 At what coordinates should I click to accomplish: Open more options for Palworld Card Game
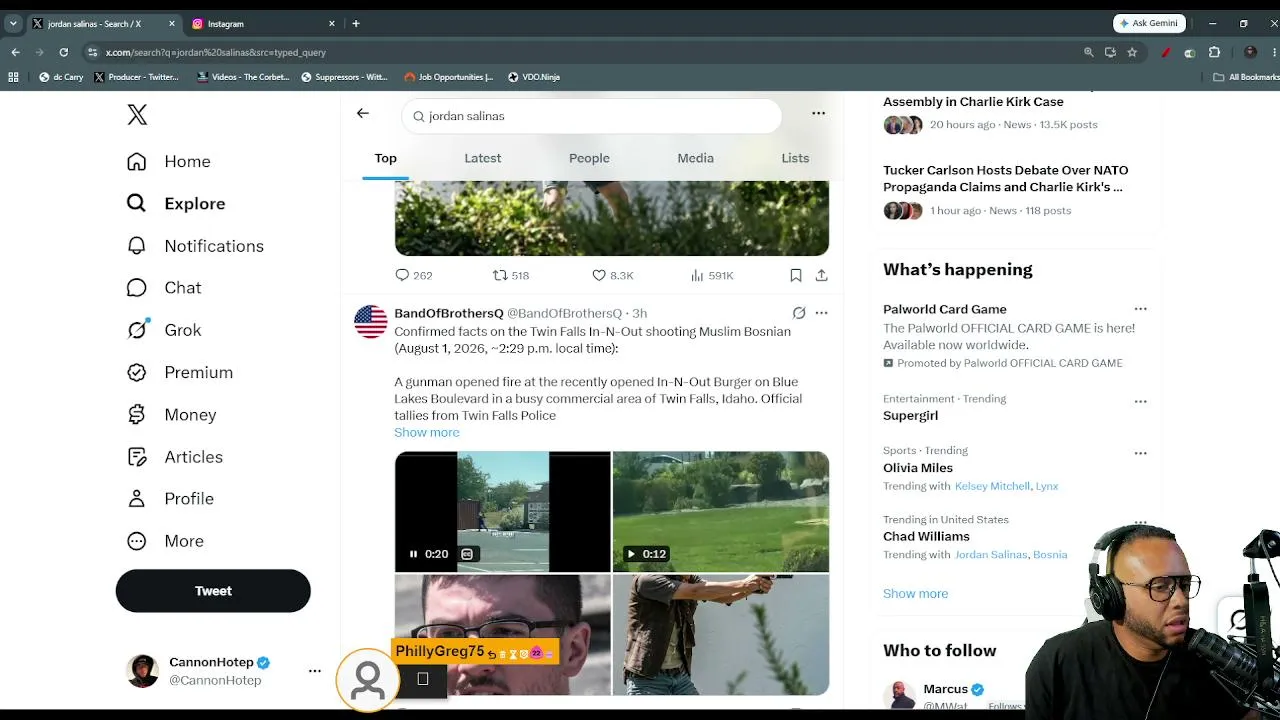pyautogui.click(x=1140, y=309)
